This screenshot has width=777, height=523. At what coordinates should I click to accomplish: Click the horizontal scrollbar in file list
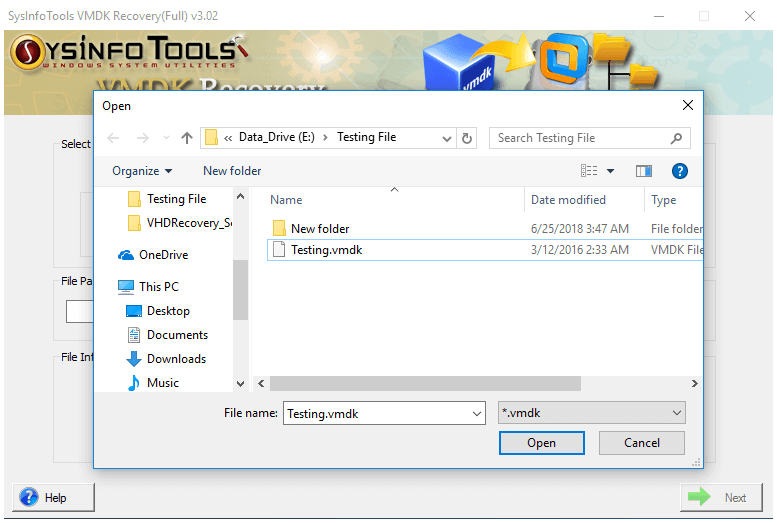(x=425, y=383)
